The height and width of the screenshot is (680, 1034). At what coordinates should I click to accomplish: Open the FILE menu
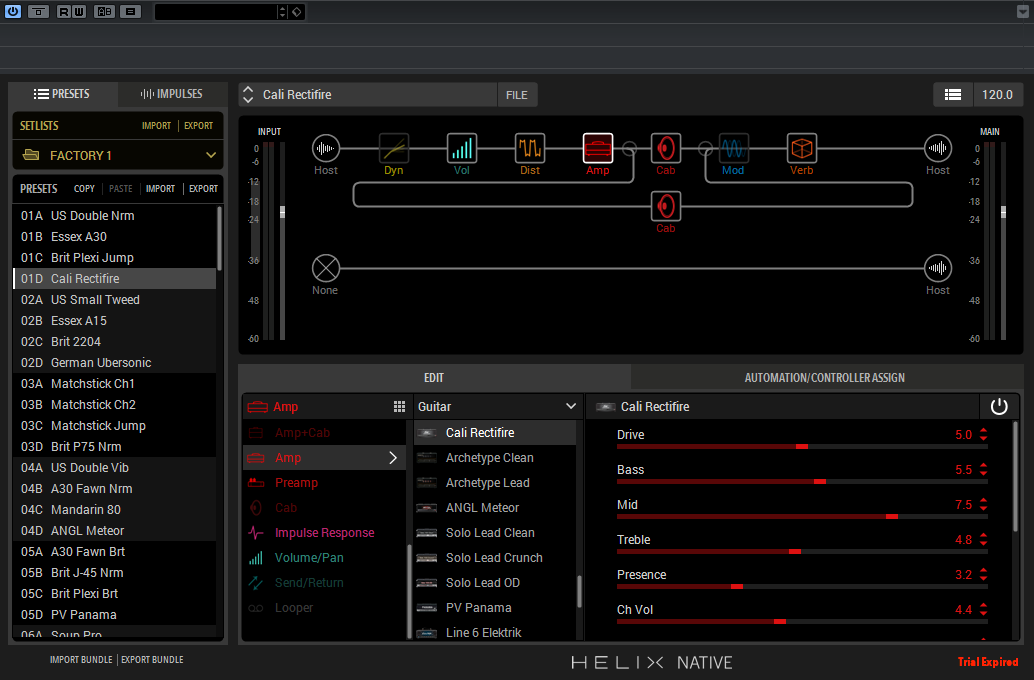click(517, 95)
